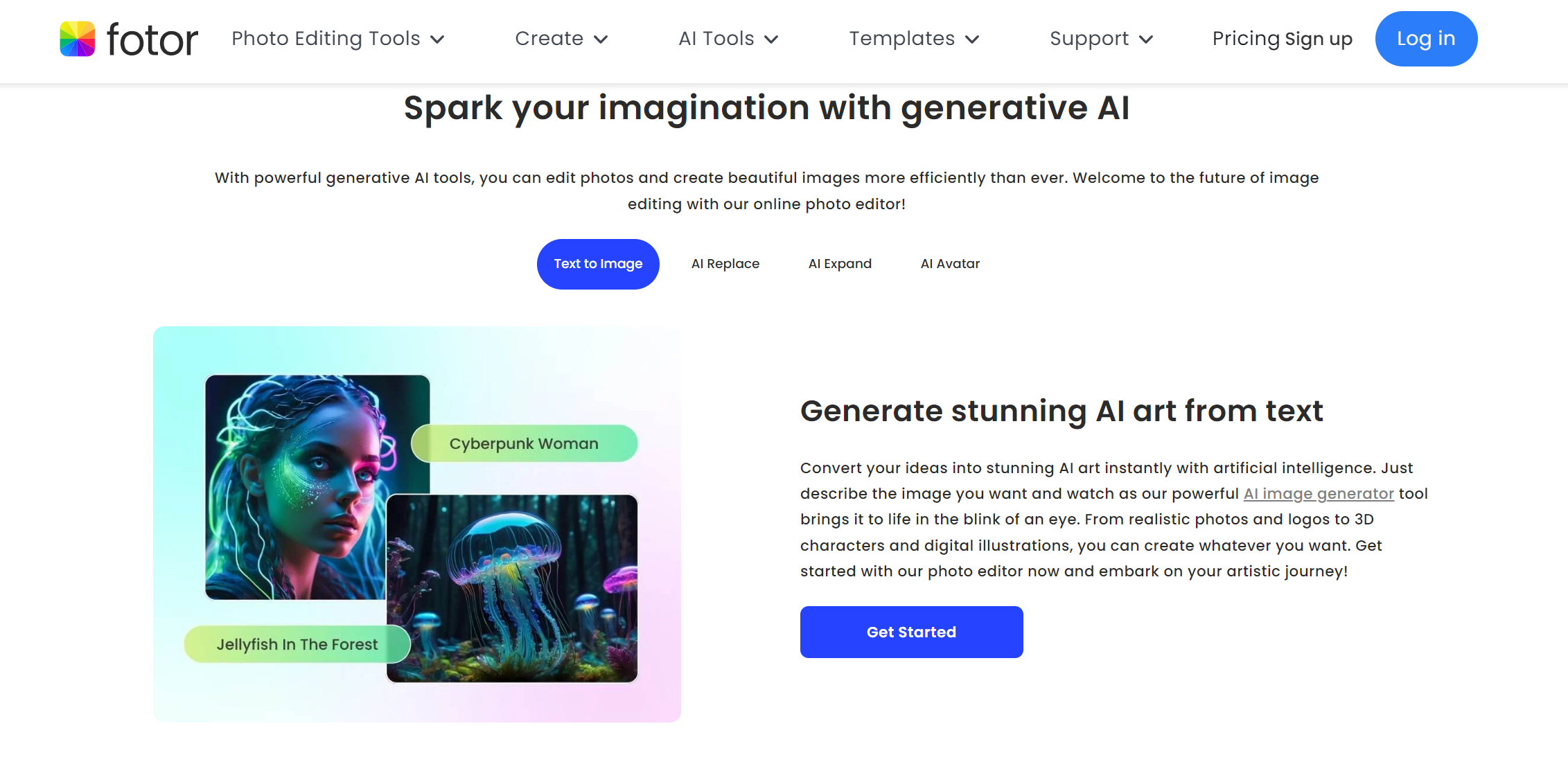Image resolution: width=1568 pixels, height=771 pixels.
Task: Click the AI Expand tool tab
Action: [840, 264]
